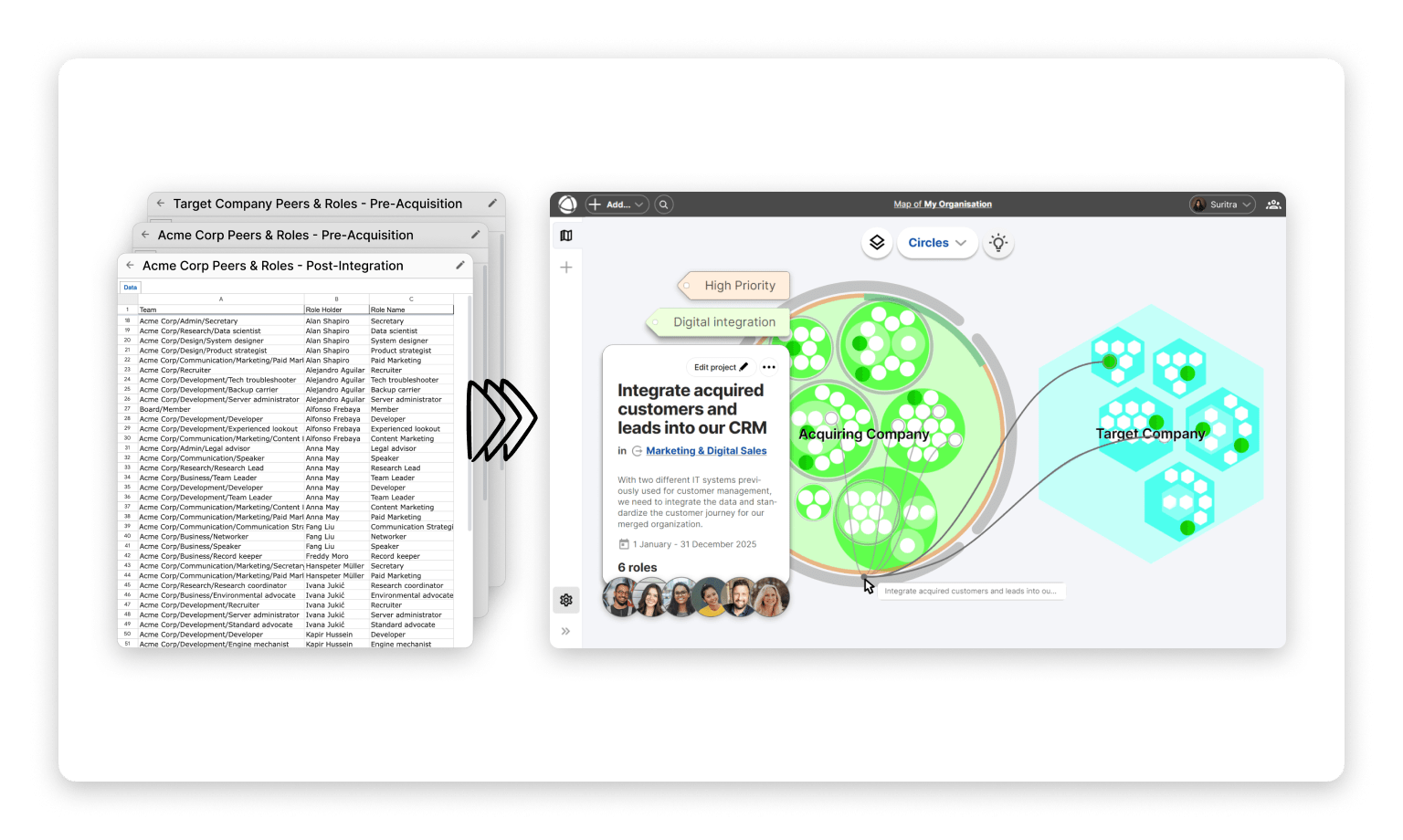
Task: Click the plus icon in the left sidebar
Action: [x=566, y=268]
